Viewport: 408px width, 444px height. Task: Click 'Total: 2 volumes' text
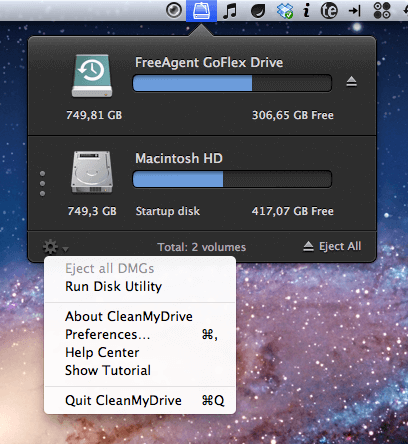[202, 247]
